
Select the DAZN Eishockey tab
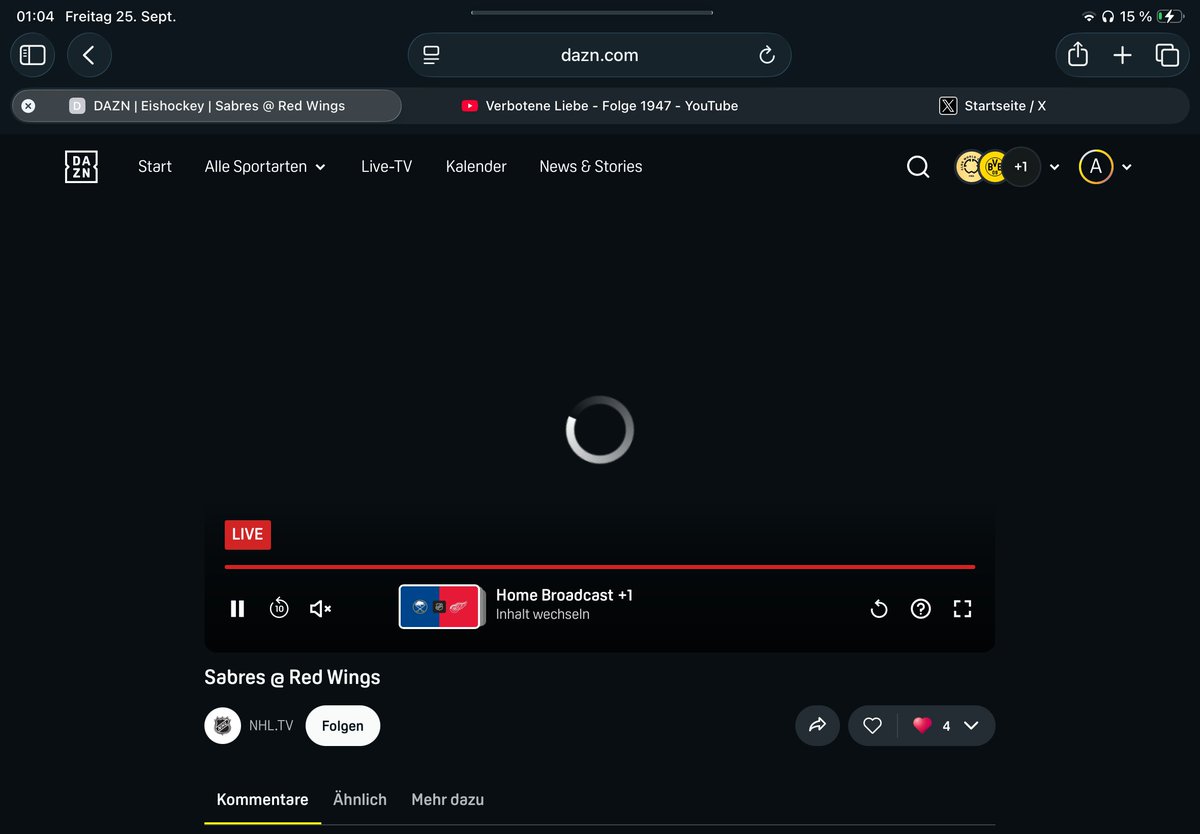tap(207, 105)
